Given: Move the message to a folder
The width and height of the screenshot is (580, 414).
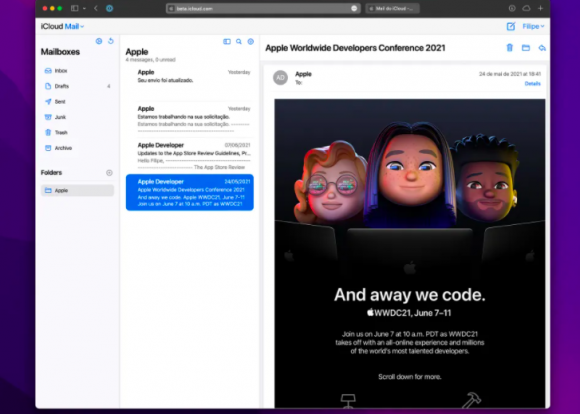Looking at the screenshot, I should 526,48.
